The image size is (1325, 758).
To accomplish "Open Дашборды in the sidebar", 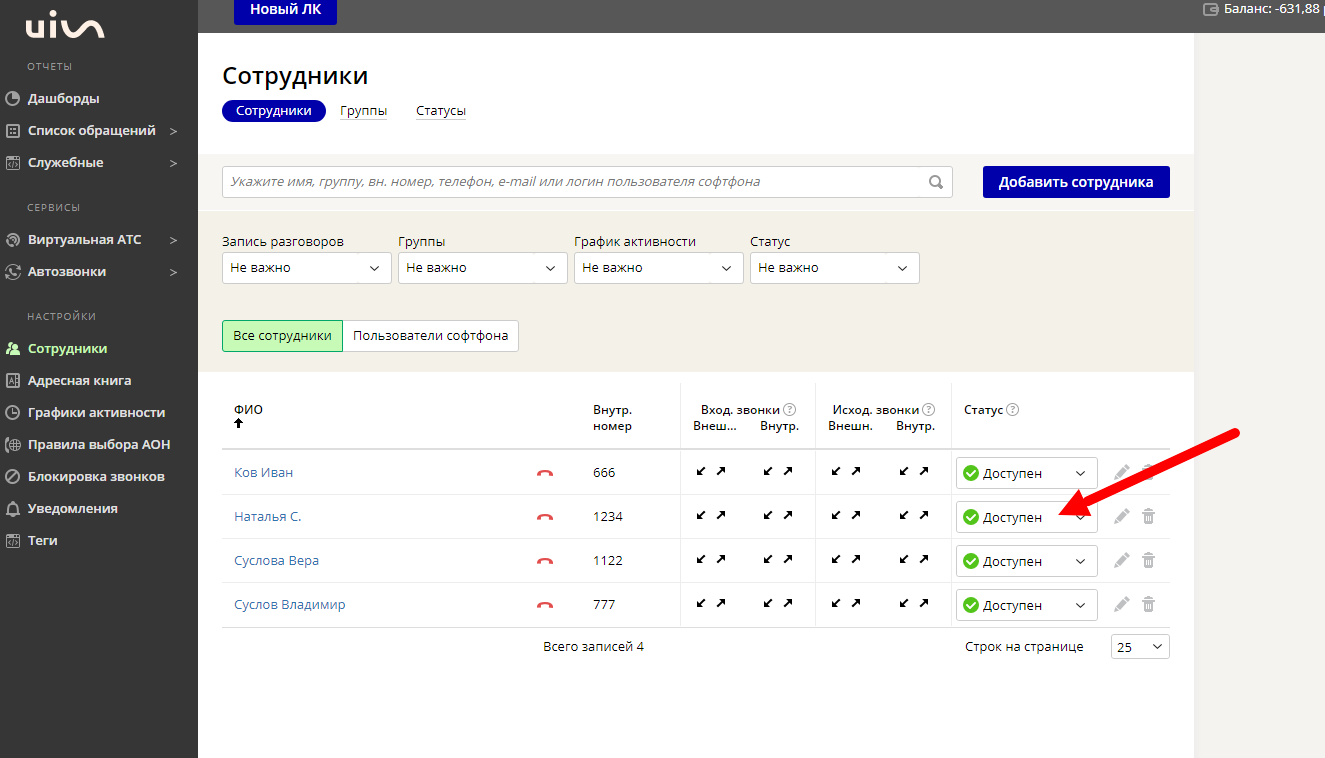I will coord(63,99).
